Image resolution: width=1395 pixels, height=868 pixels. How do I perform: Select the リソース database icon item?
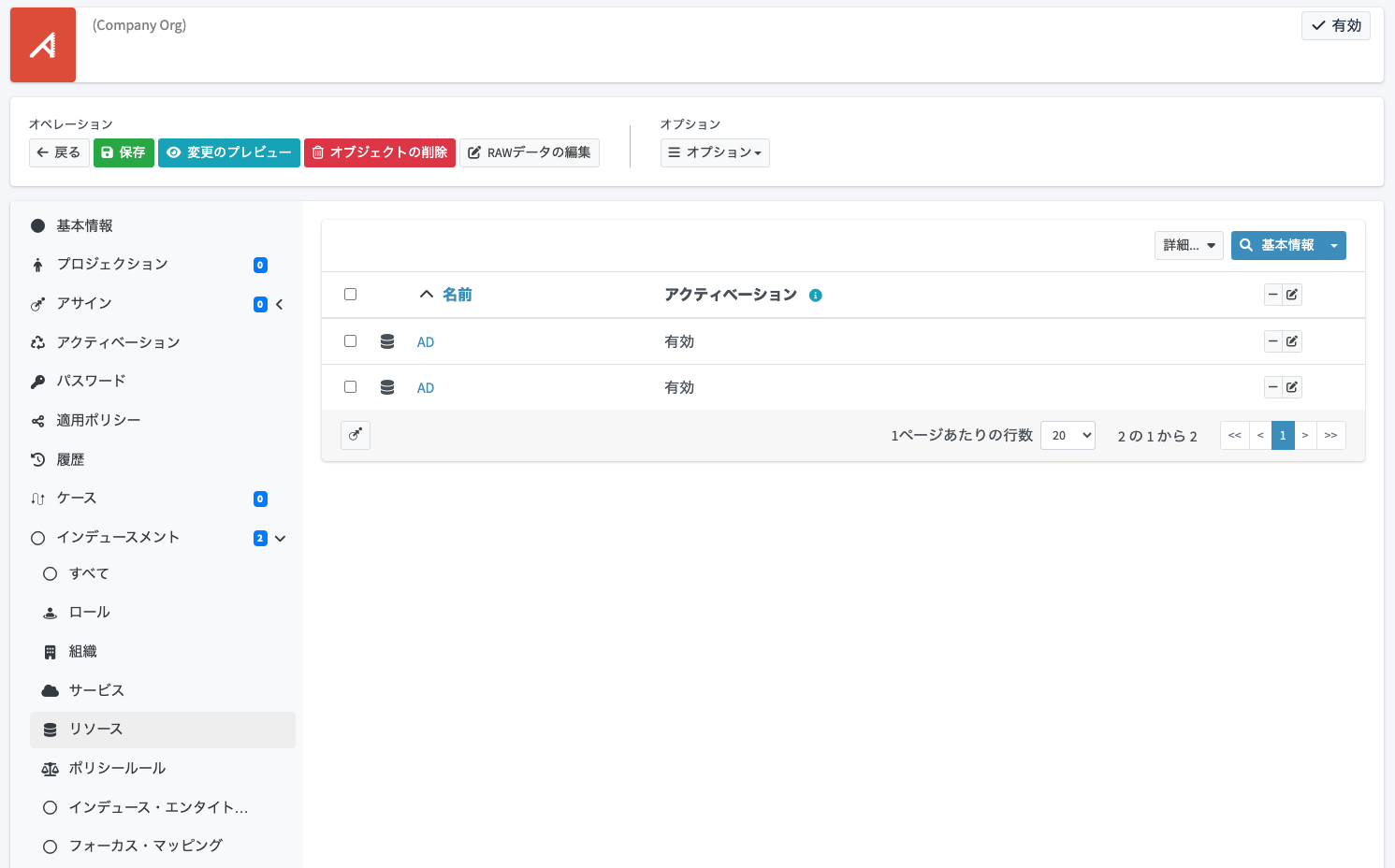click(51, 730)
